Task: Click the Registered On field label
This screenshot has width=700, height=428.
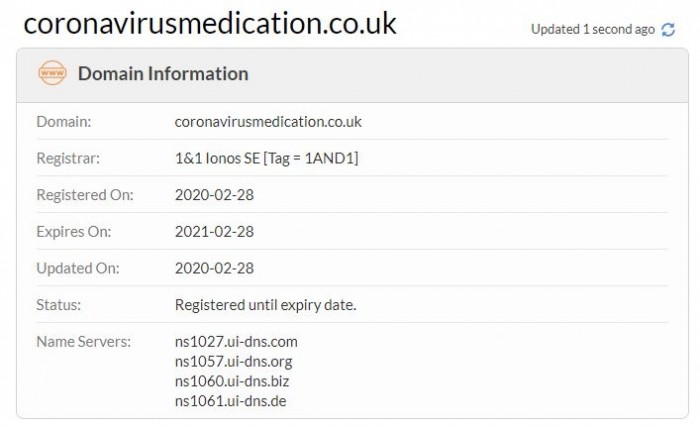Action: [84, 194]
